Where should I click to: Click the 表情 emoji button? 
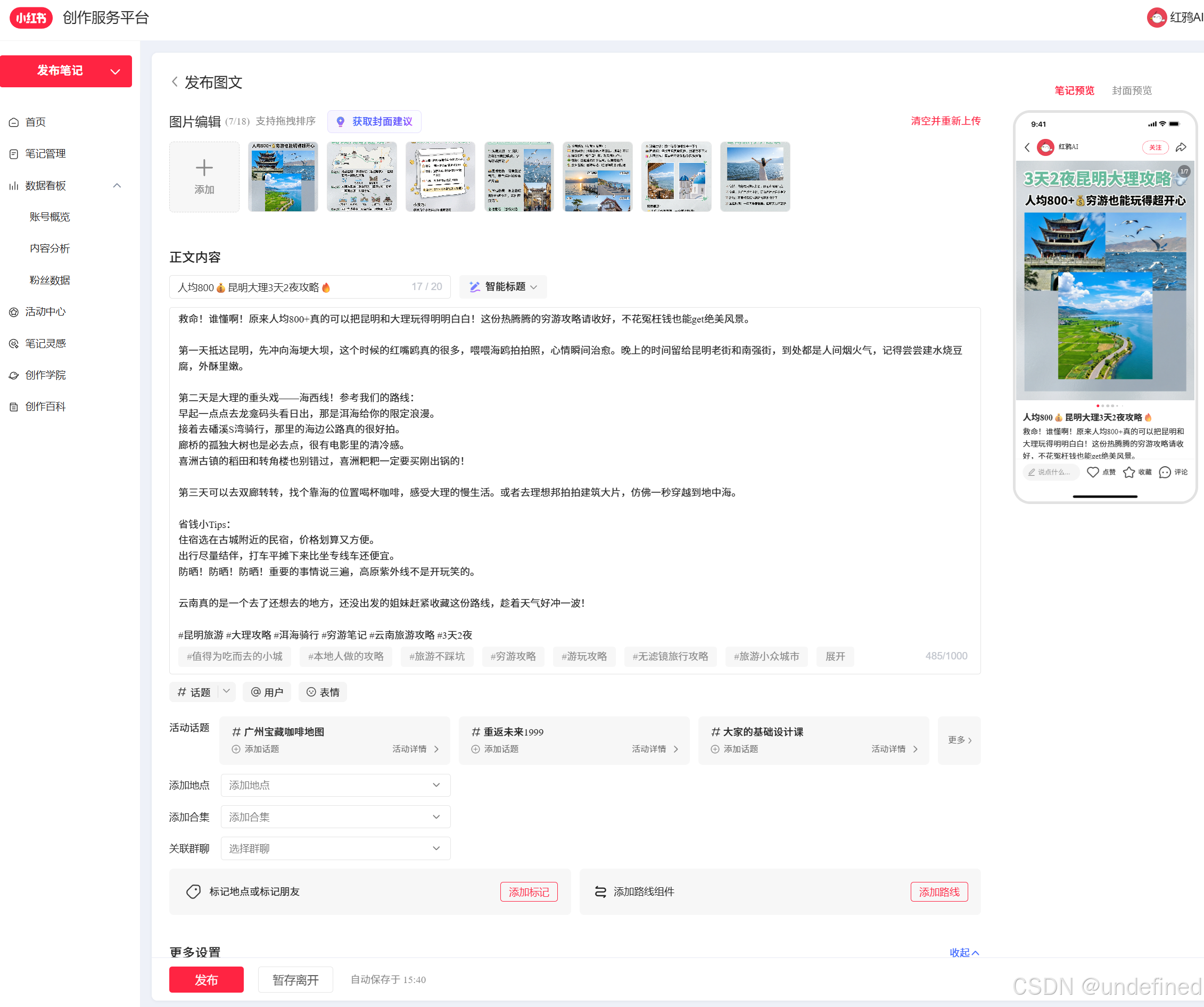pyautogui.click(x=324, y=692)
